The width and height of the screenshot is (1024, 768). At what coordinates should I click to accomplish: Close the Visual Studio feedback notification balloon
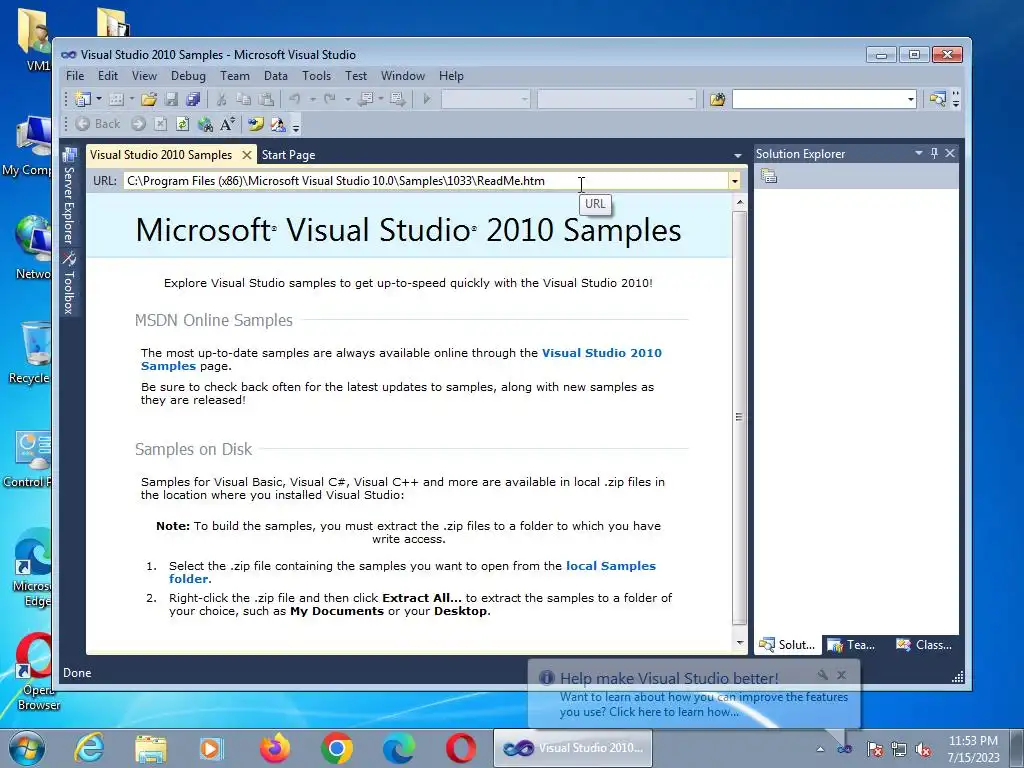[842, 675]
